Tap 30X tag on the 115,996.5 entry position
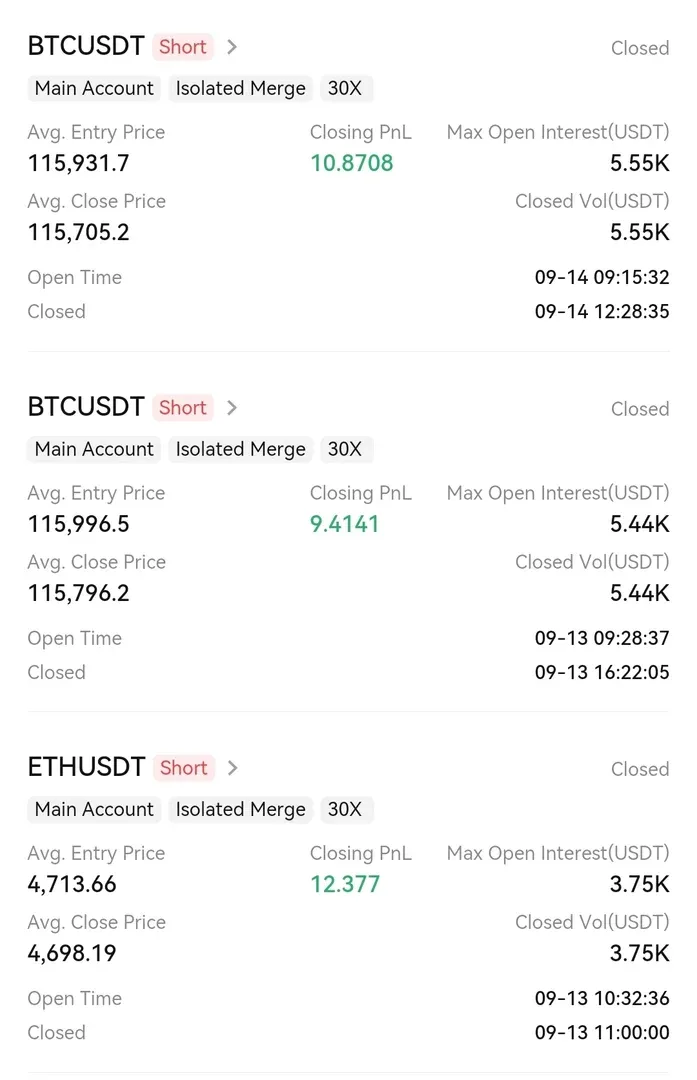Viewport: 697px width, 1080px height. pos(345,449)
